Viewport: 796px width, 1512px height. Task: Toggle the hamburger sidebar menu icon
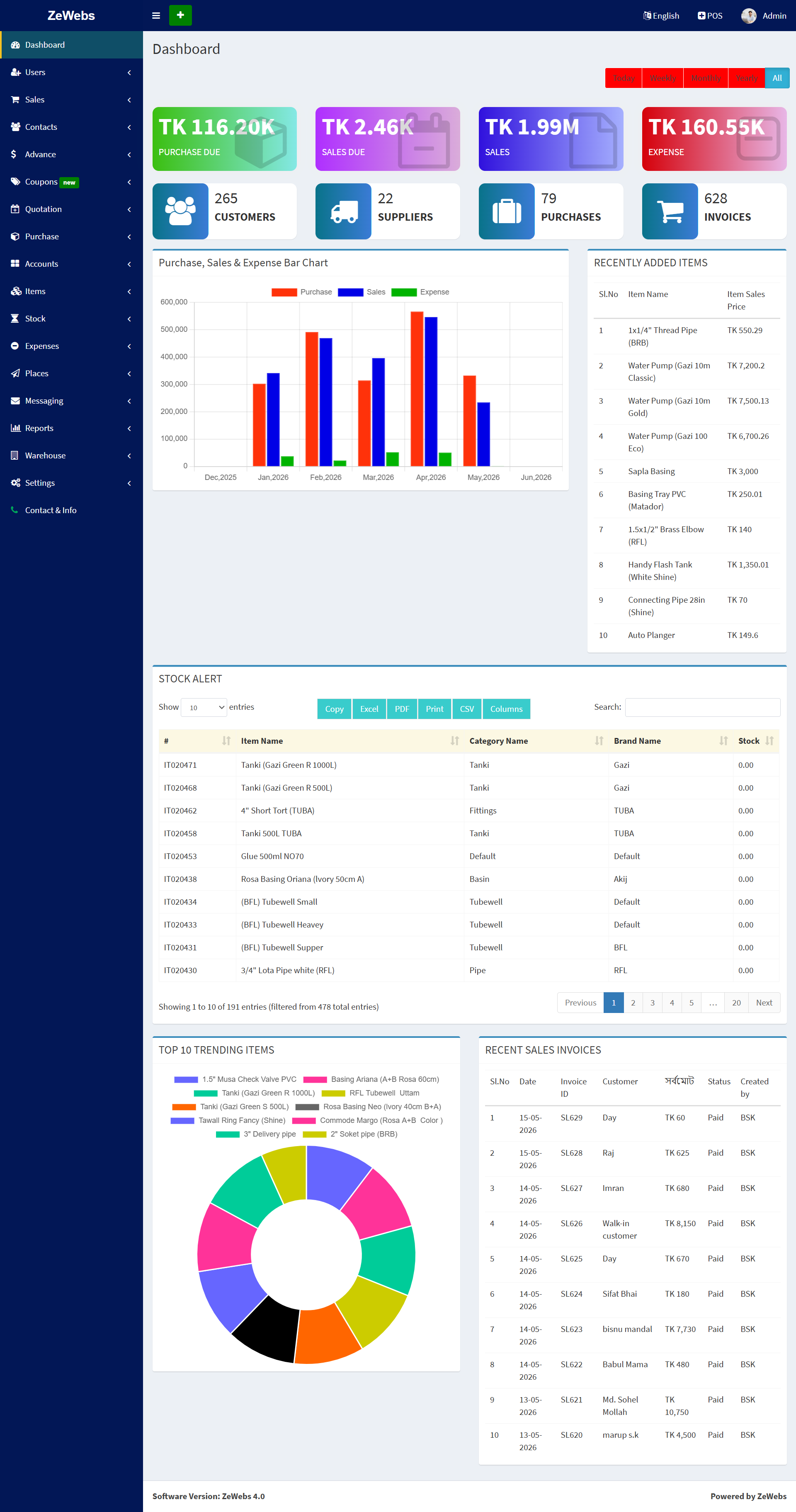click(x=156, y=15)
